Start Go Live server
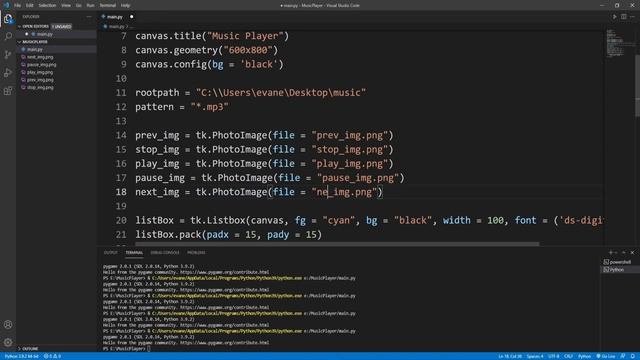This screenshot has height=360, width=640. pos(606,356)
